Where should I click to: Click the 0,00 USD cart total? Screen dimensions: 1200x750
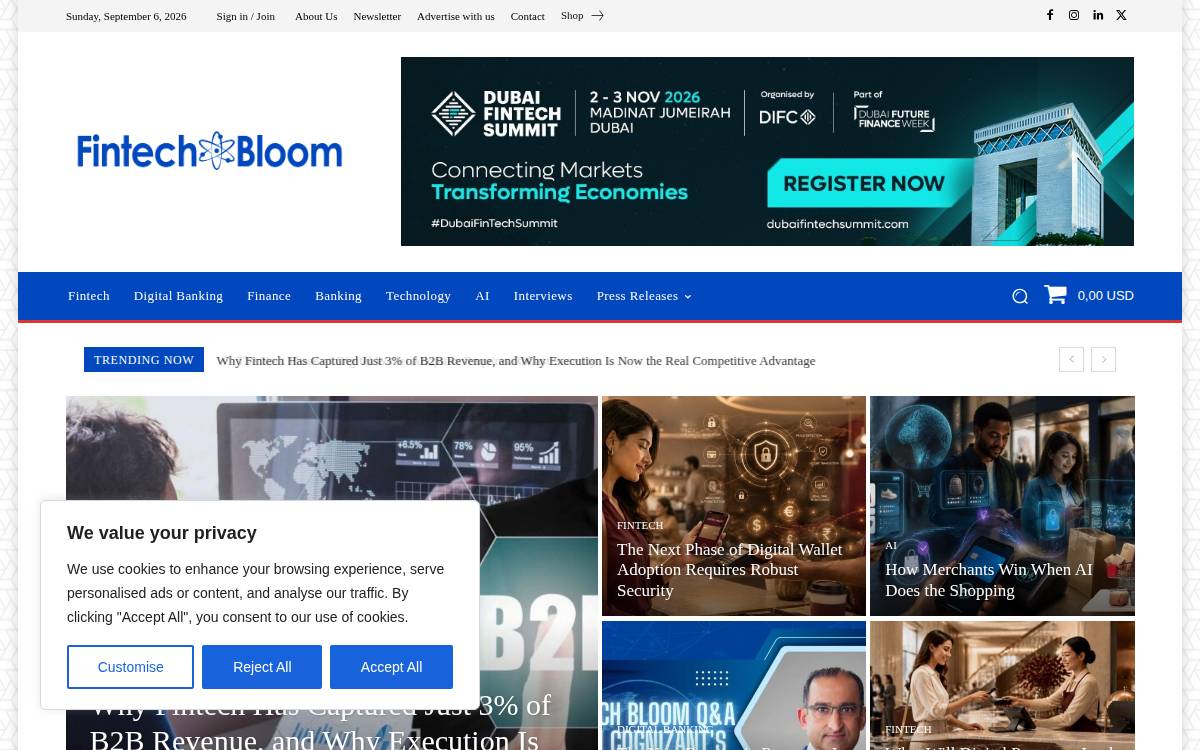pyautogui.click(x=1105, y=296)
